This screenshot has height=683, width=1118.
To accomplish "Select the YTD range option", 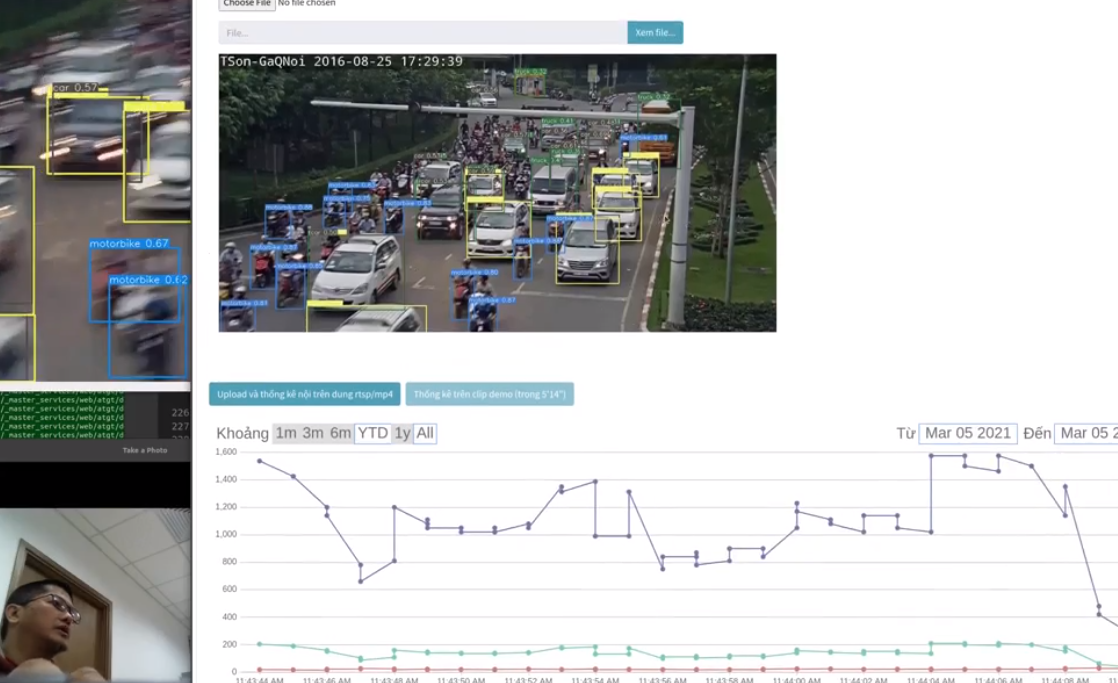I will point(373,433).
